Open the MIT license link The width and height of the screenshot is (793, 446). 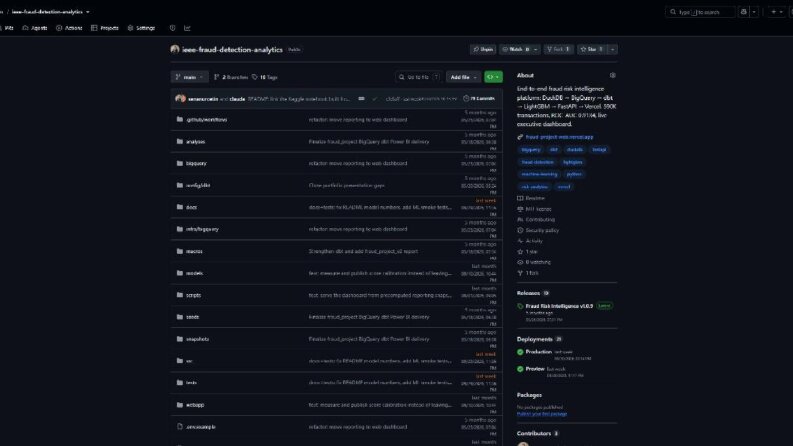tap(534, 209)
